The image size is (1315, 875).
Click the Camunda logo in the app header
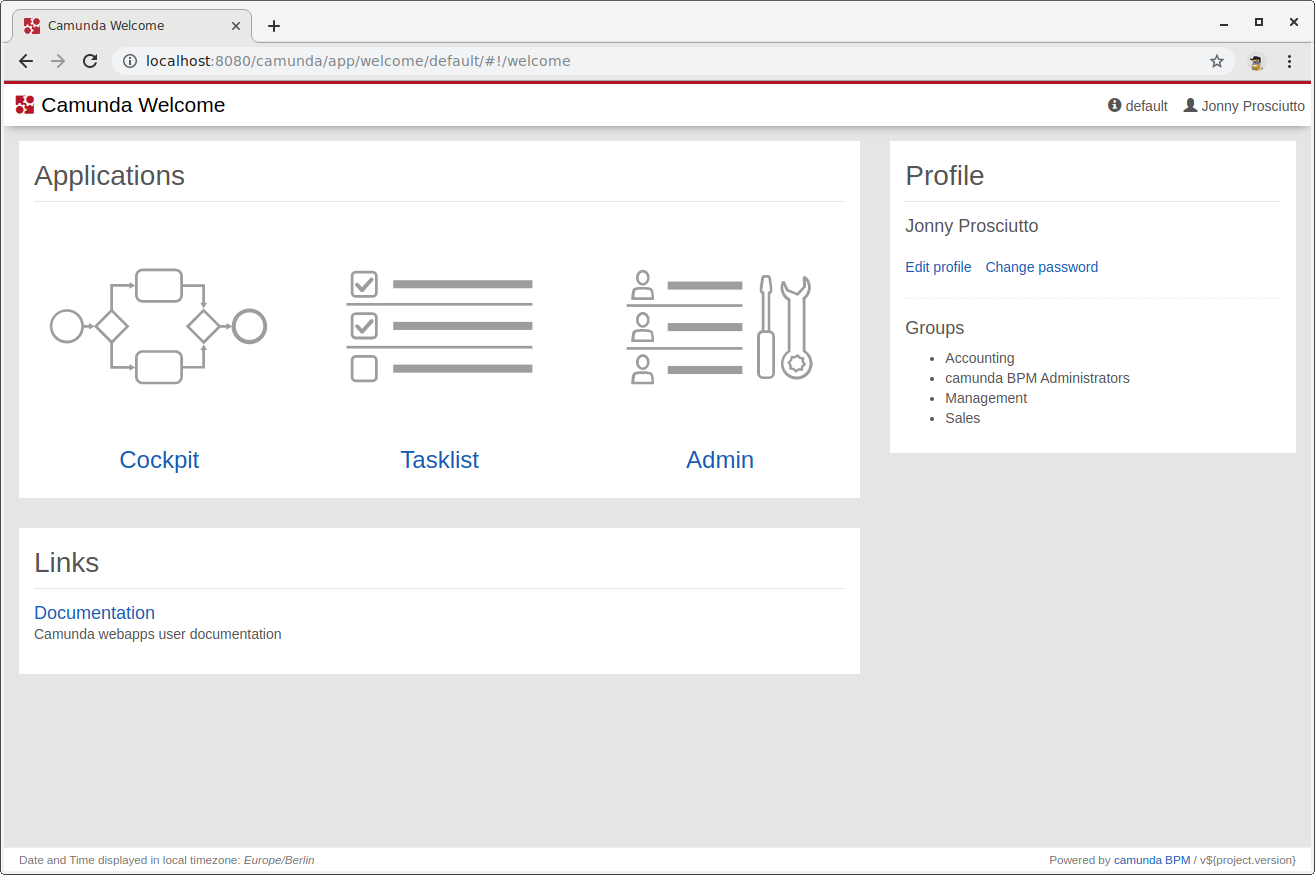(25, 105)
